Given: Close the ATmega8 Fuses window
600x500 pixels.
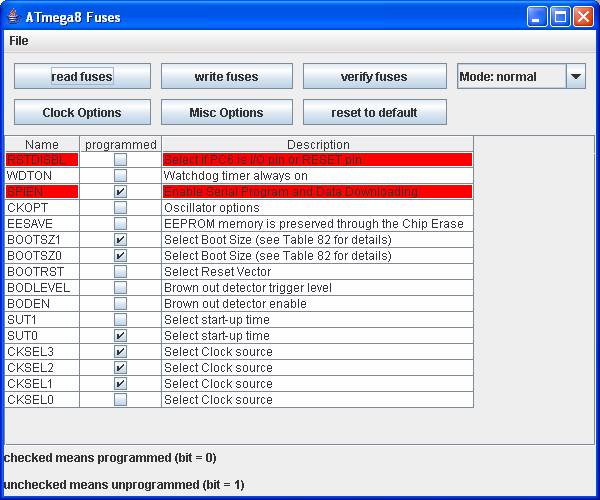Looking at the screenshot, I should [583, 17].
